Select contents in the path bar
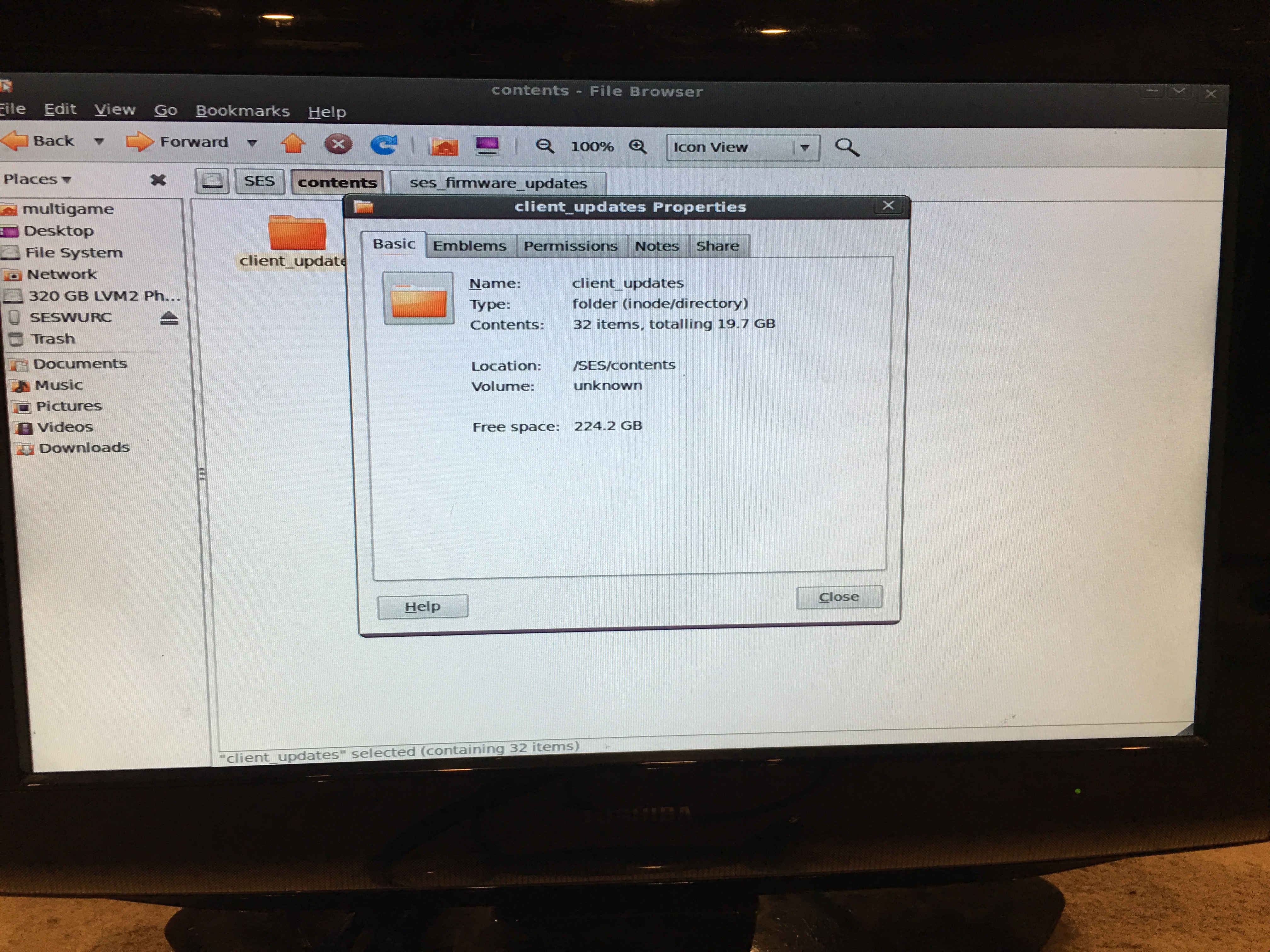The width and height of the screenshot is (1270, 952). click(x=337, y=183)
